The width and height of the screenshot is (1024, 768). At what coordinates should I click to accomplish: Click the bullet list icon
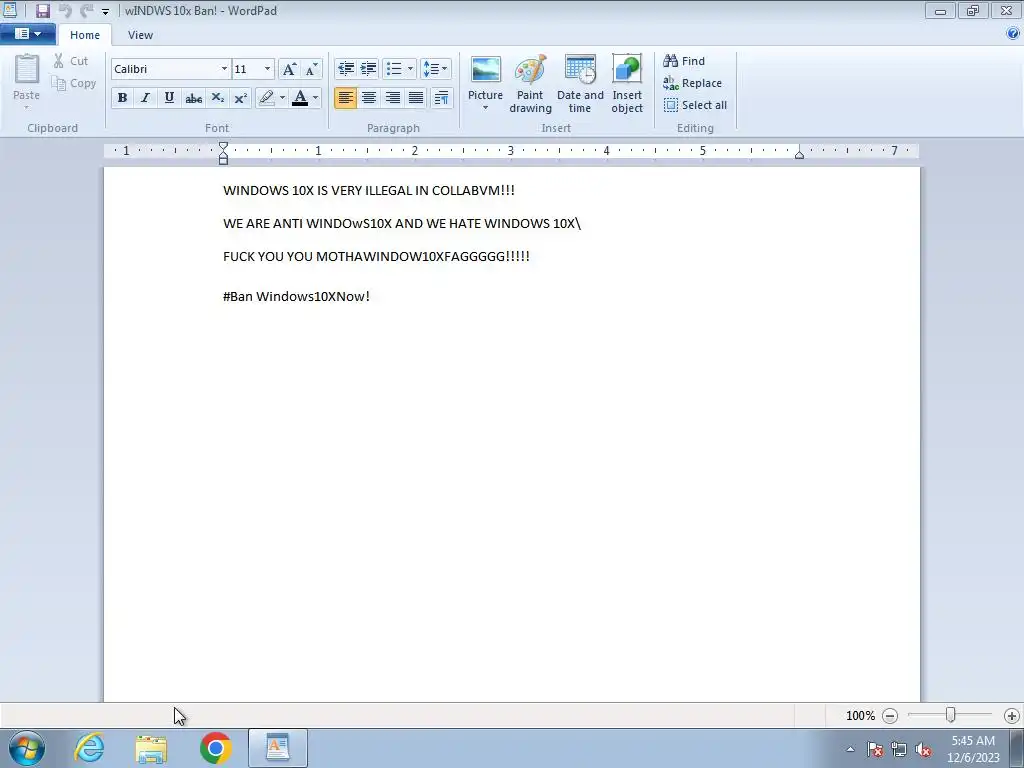click(x=394, y=69)
